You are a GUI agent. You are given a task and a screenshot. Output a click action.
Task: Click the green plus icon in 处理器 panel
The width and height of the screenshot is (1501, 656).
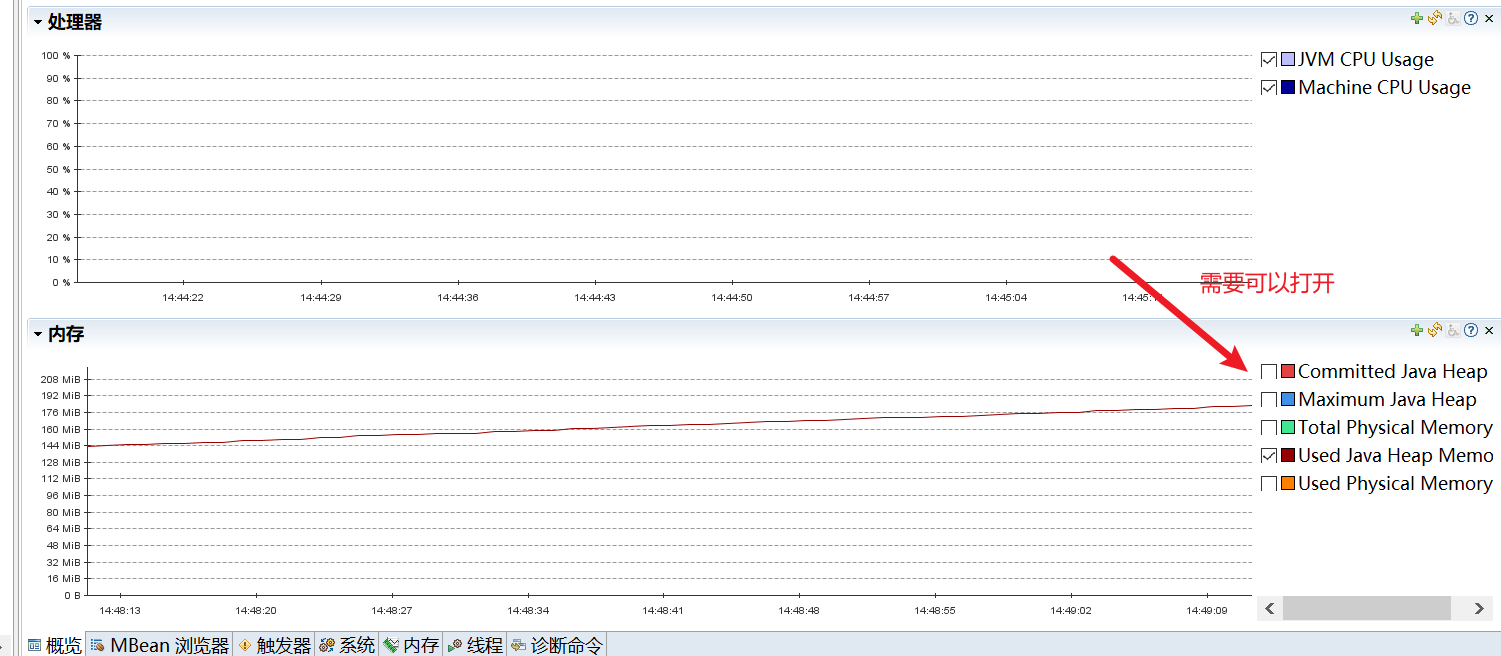pos(1417,18)
